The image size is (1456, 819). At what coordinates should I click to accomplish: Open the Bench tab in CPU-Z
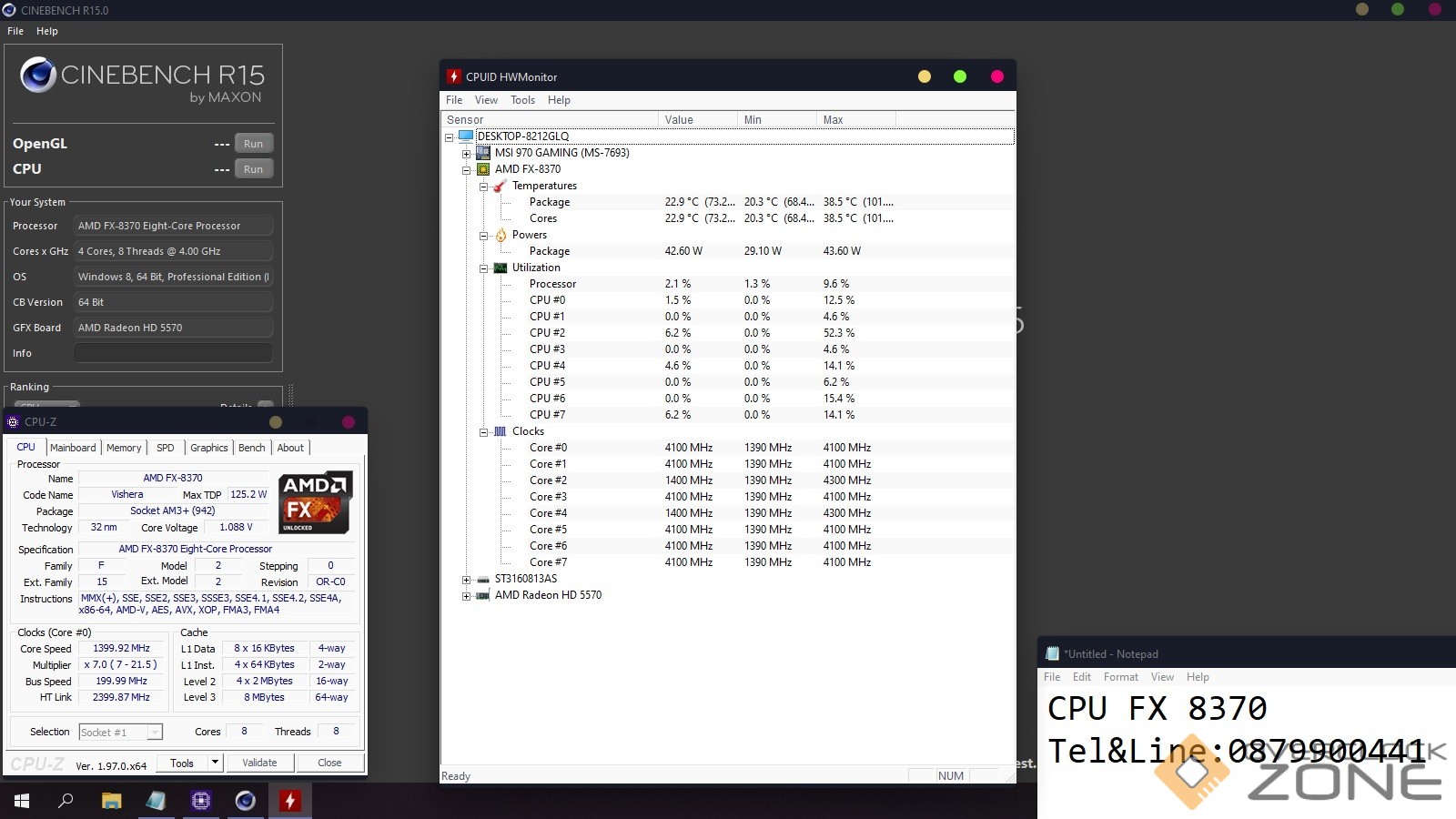tap(251, 448)
